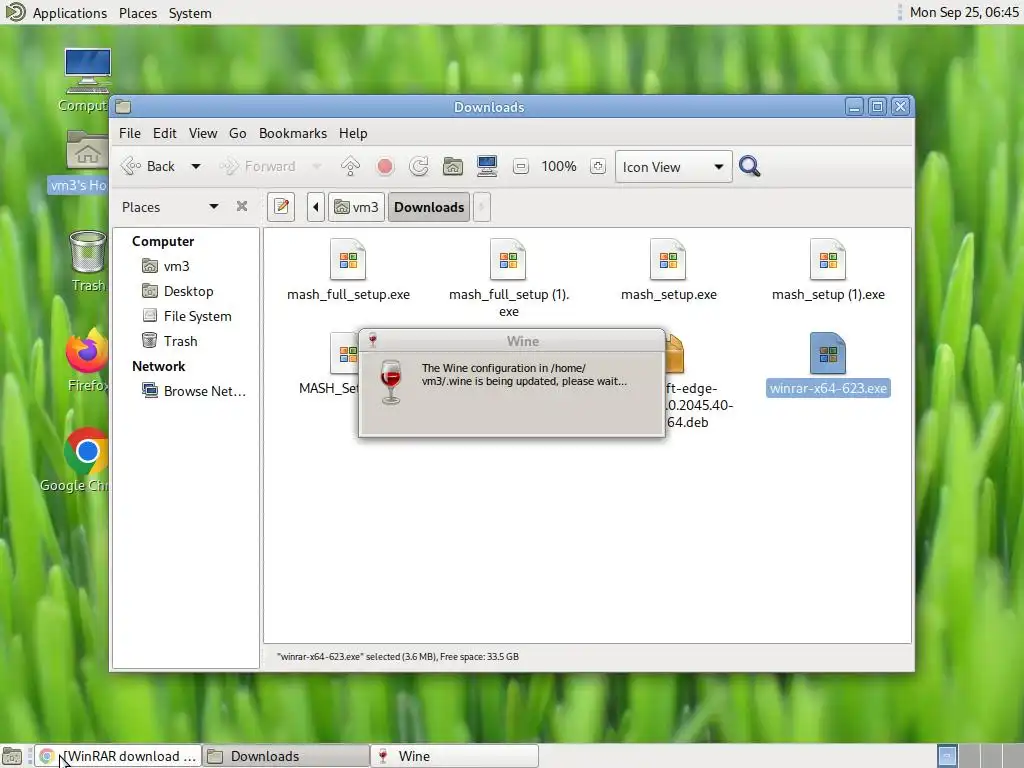Go to Home folder toolbar icon
Screen dimensions: 1024x768
[453, 167]
